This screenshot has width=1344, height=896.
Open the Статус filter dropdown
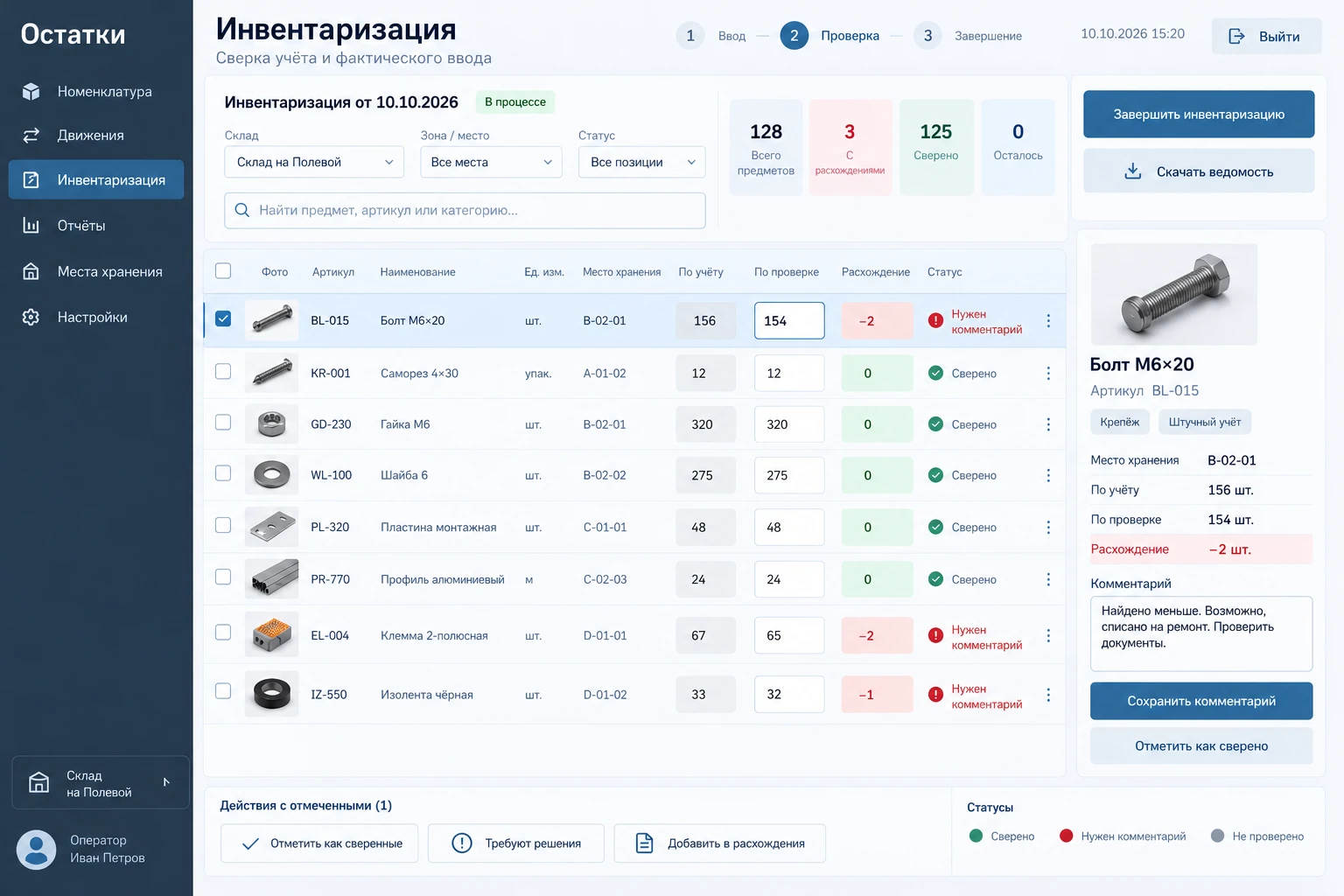641,162
